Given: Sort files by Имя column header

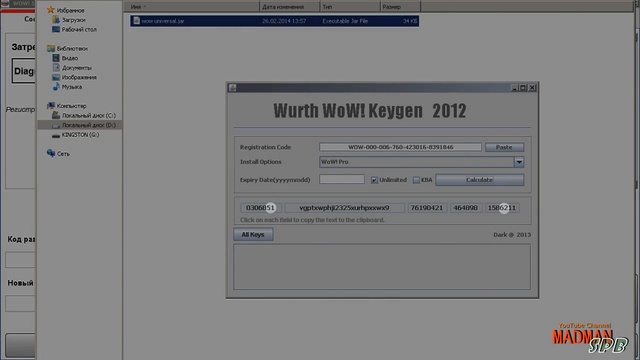Looking at the screenshot, I should (x=191, y=7).
